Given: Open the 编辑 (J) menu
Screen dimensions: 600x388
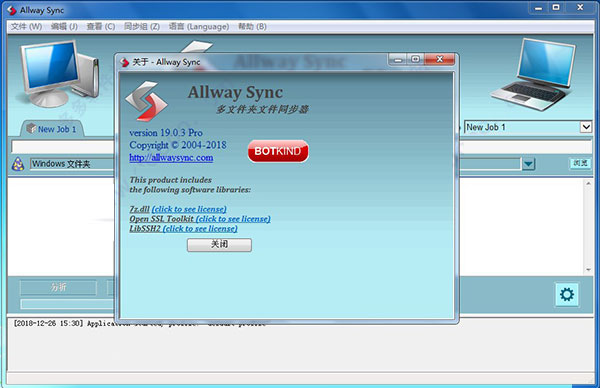Looking at the screenshot, I should (x=64, y=26).
